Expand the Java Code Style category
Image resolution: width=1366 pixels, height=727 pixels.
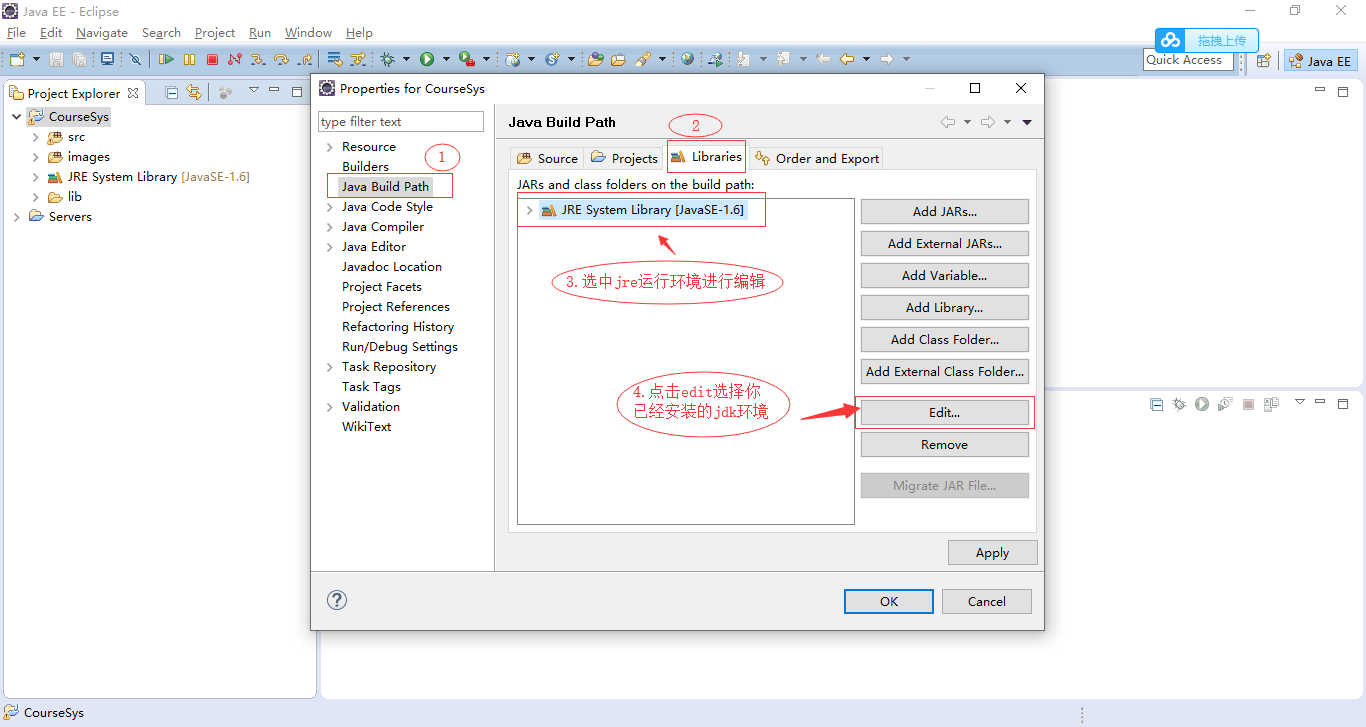(330, 207)
